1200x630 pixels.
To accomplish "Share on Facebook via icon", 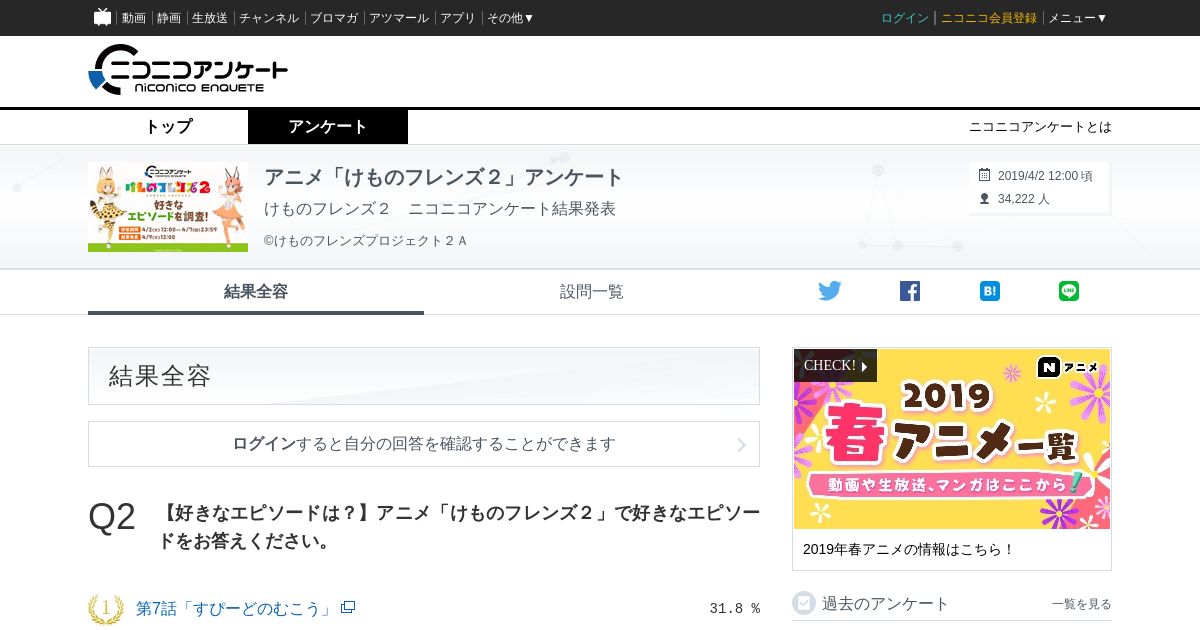I will (910, 291).
